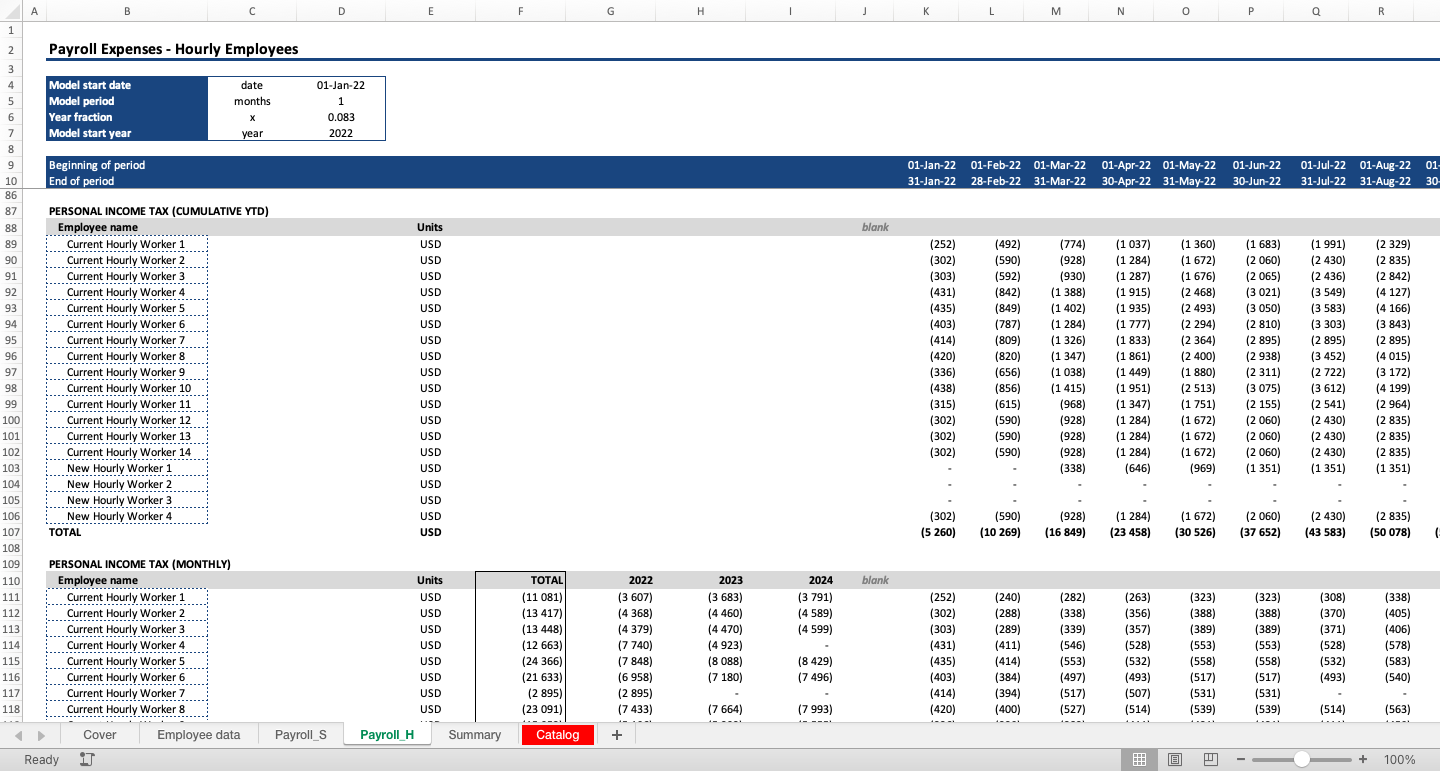Viewport: 1440px width, 771px height.
Task: Add a new sheet with plus button
Action: [617, 735]
